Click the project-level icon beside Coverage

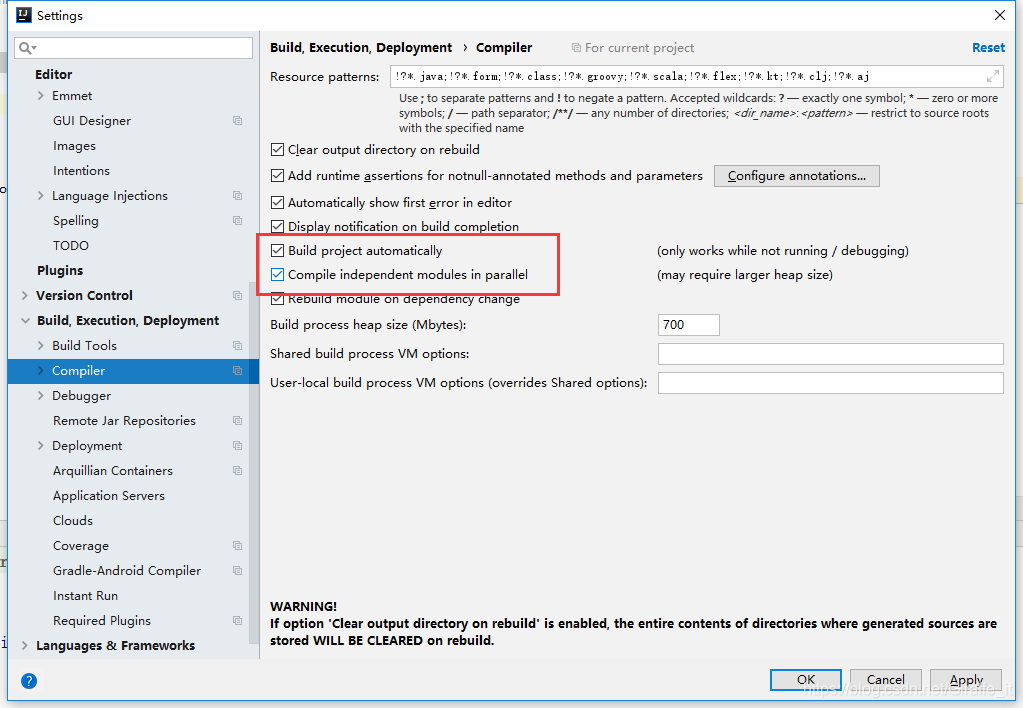coord(237,546)
